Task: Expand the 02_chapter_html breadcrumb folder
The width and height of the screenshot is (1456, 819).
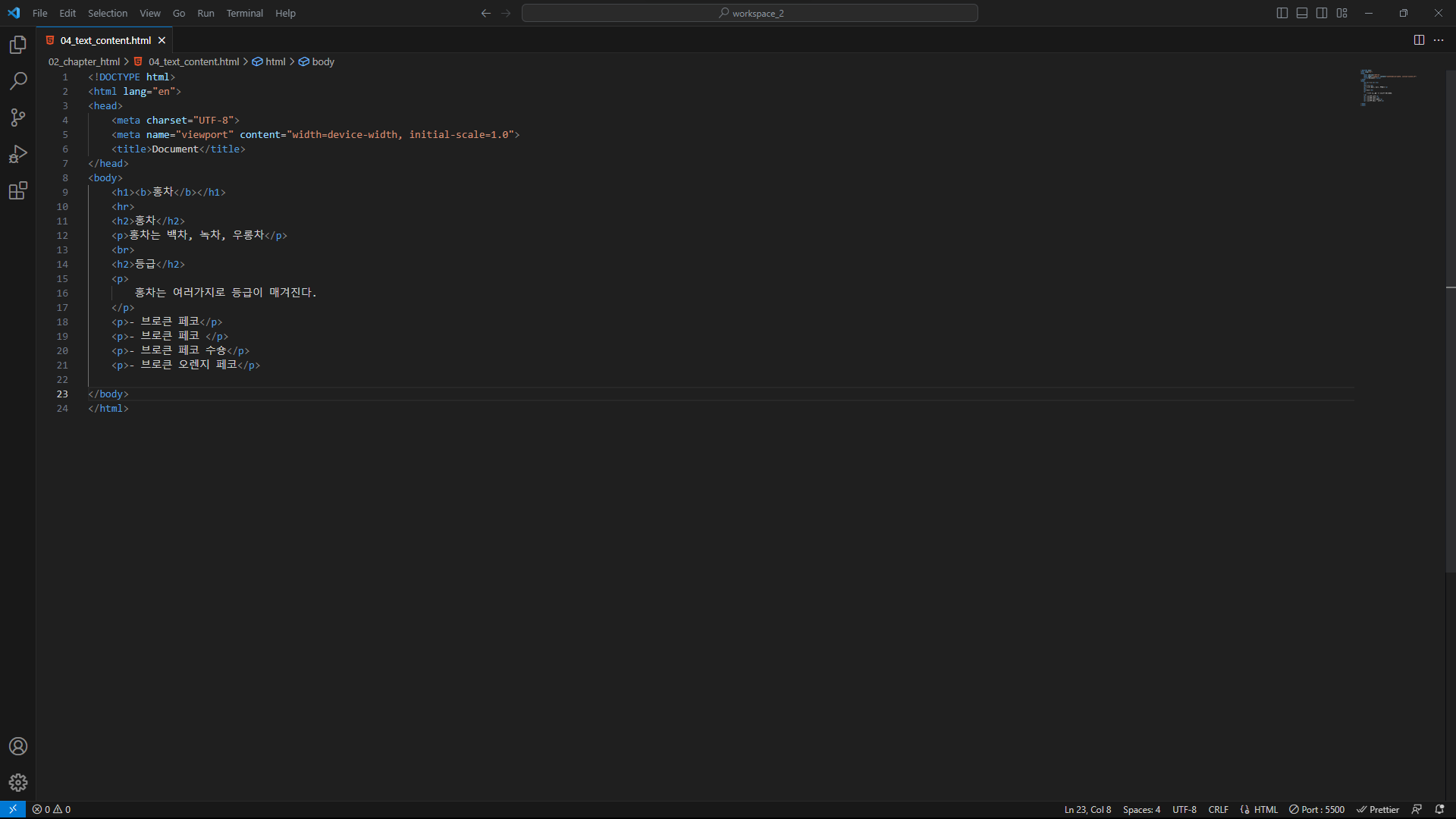Action: pyautogui.click(x=84, y=61)
